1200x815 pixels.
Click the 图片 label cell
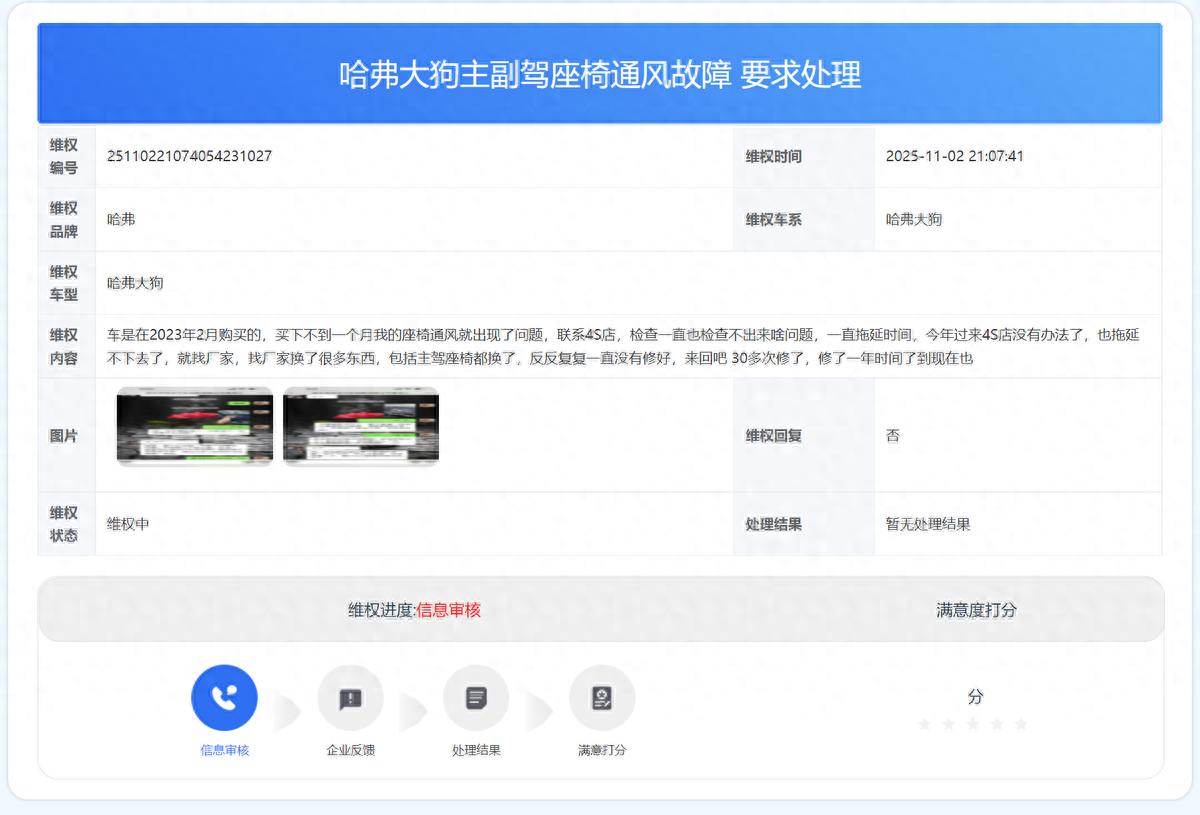[66, 436]
